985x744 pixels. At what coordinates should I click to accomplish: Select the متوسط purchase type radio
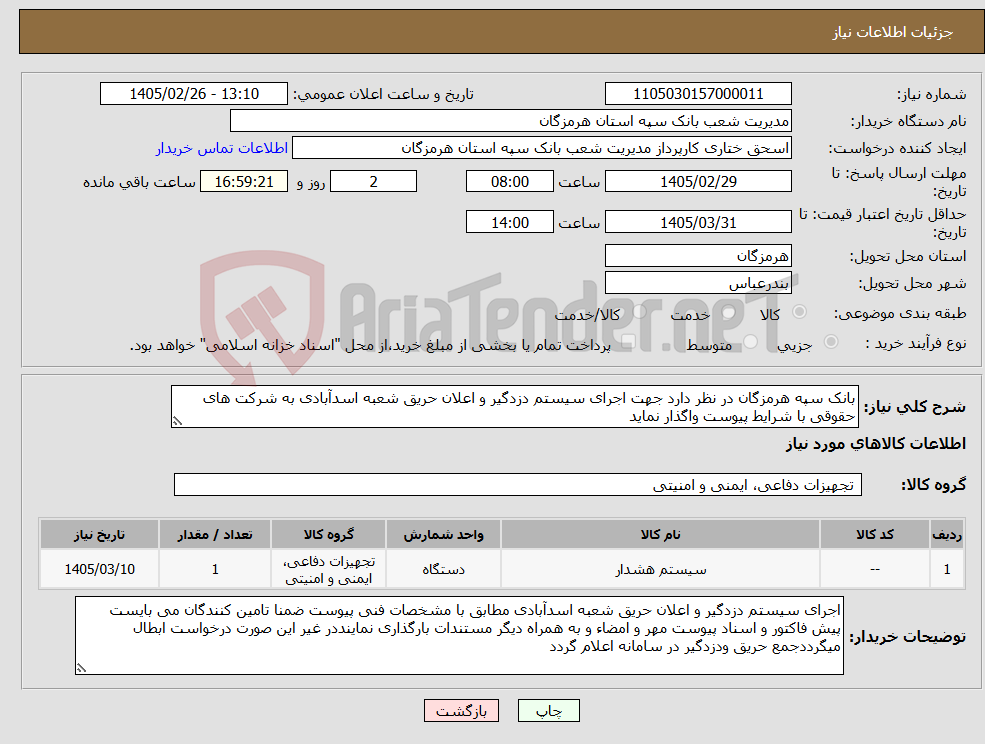[x=750, y=342]
